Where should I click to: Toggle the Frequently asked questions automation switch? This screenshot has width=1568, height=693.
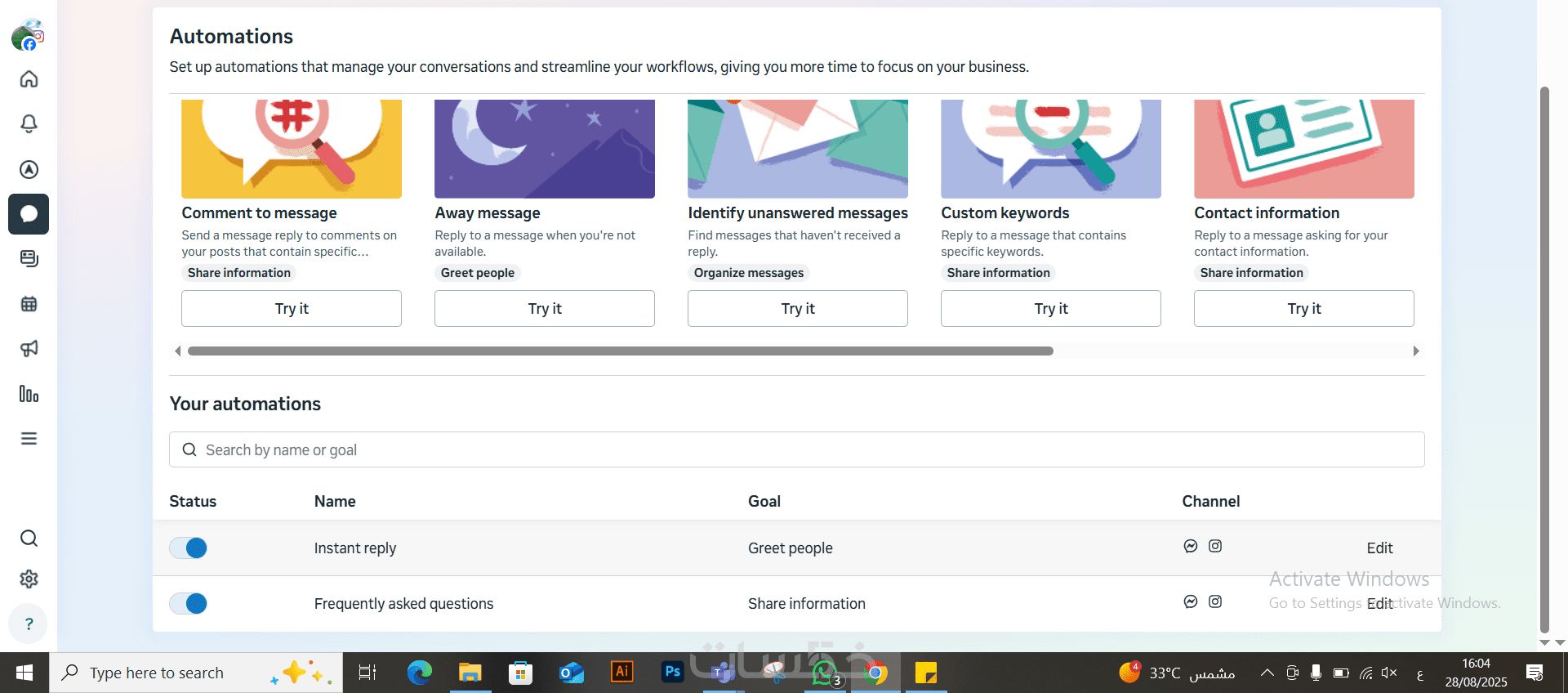[x=188, y=603]
